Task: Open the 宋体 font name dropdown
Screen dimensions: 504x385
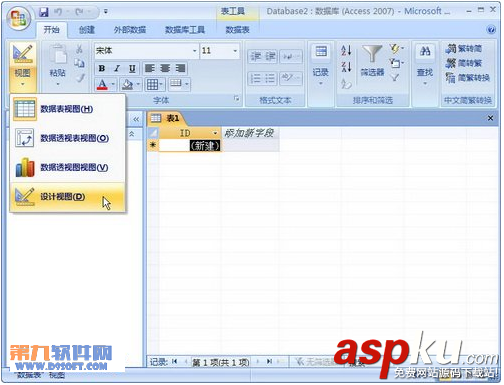Action: tap(195, 51)
